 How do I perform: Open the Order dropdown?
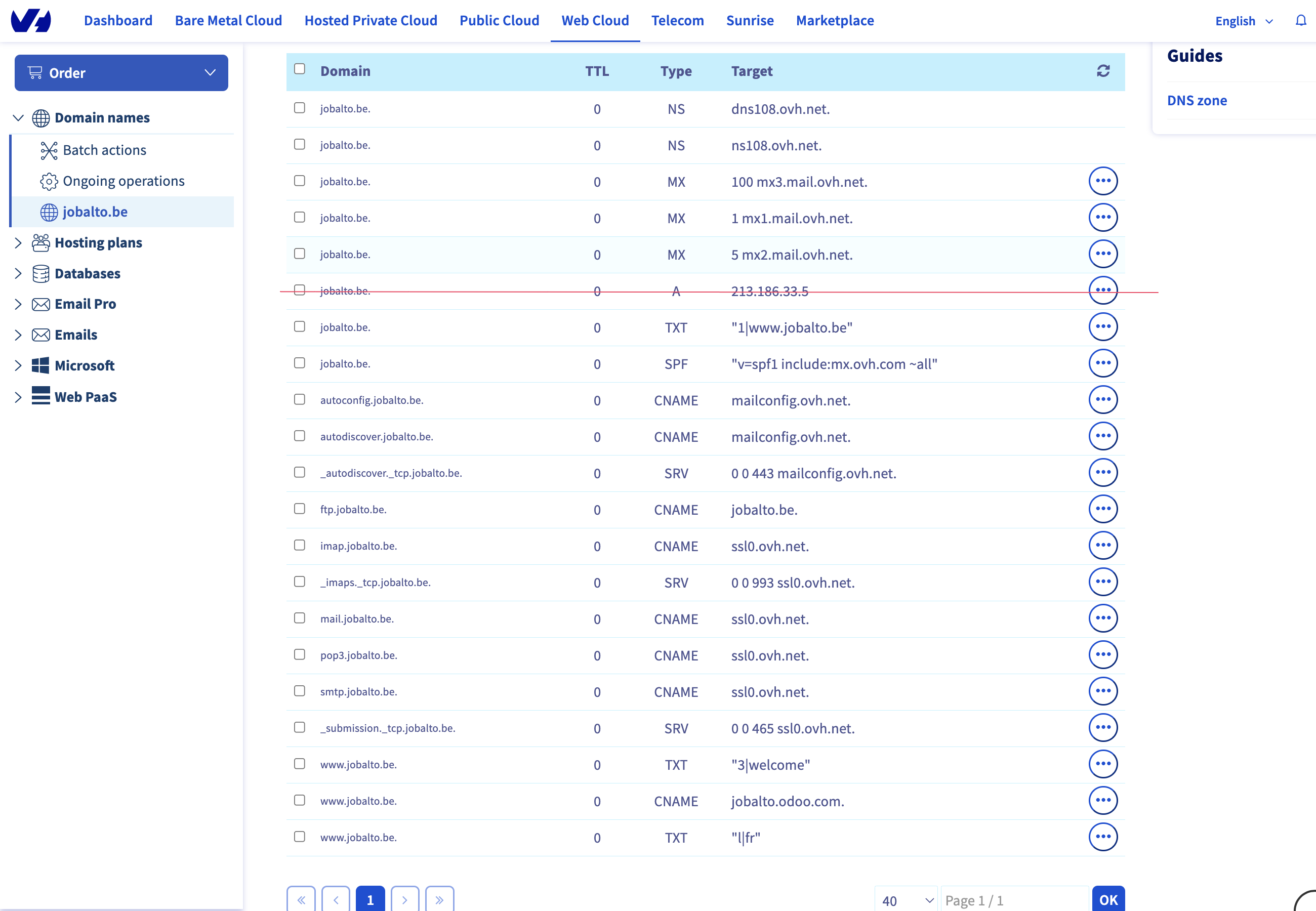coord(121,72)
